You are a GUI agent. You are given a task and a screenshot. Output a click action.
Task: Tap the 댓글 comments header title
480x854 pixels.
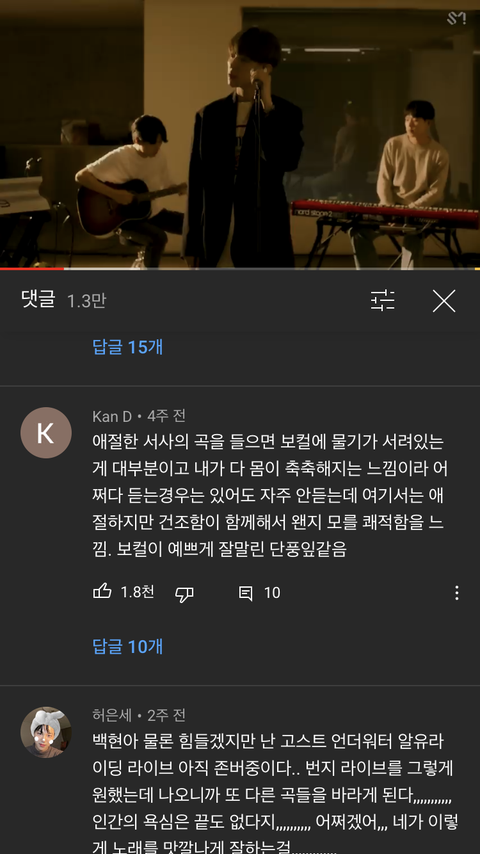[x=38, y=300]
